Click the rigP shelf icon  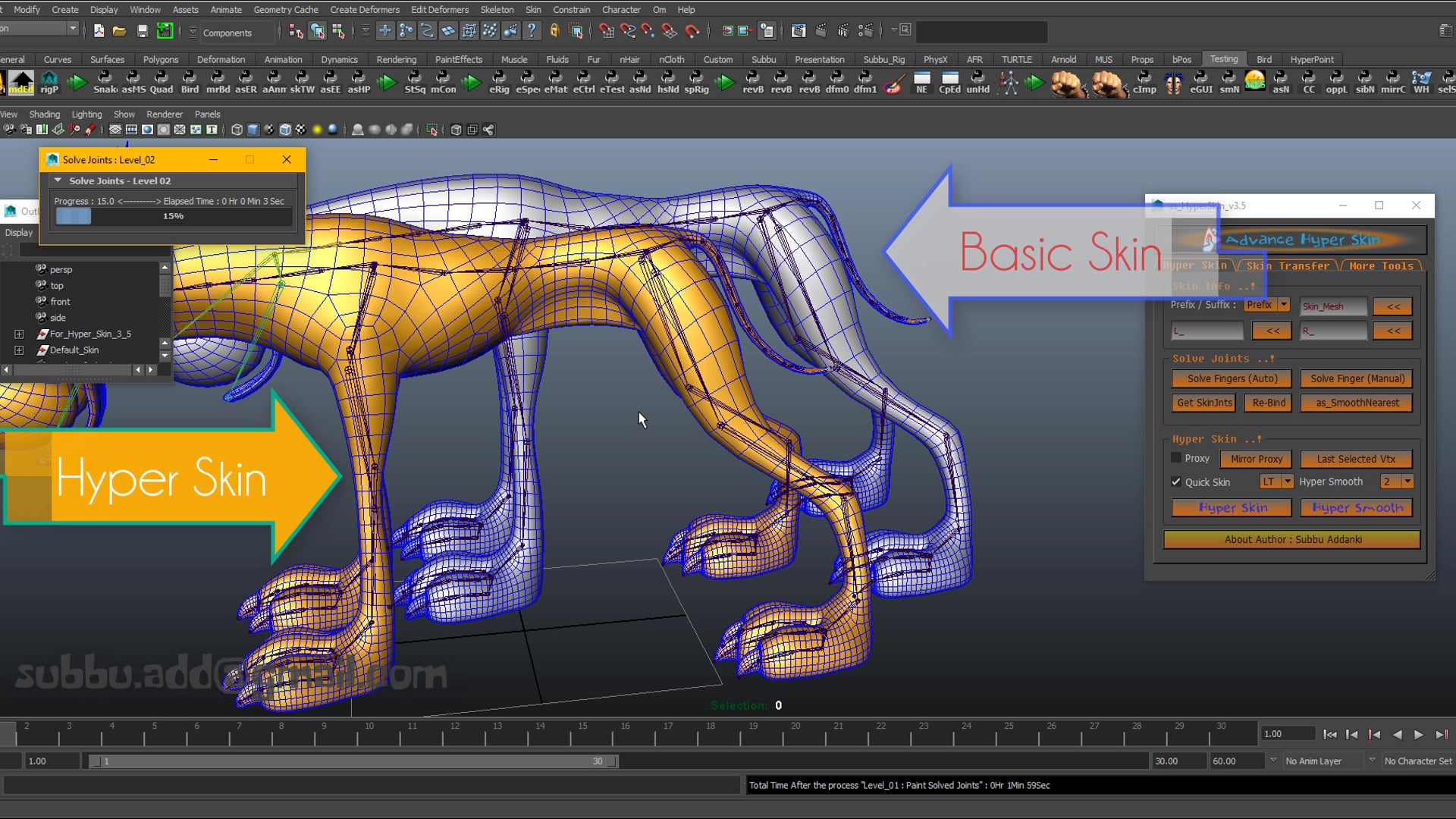click(49, 82)
